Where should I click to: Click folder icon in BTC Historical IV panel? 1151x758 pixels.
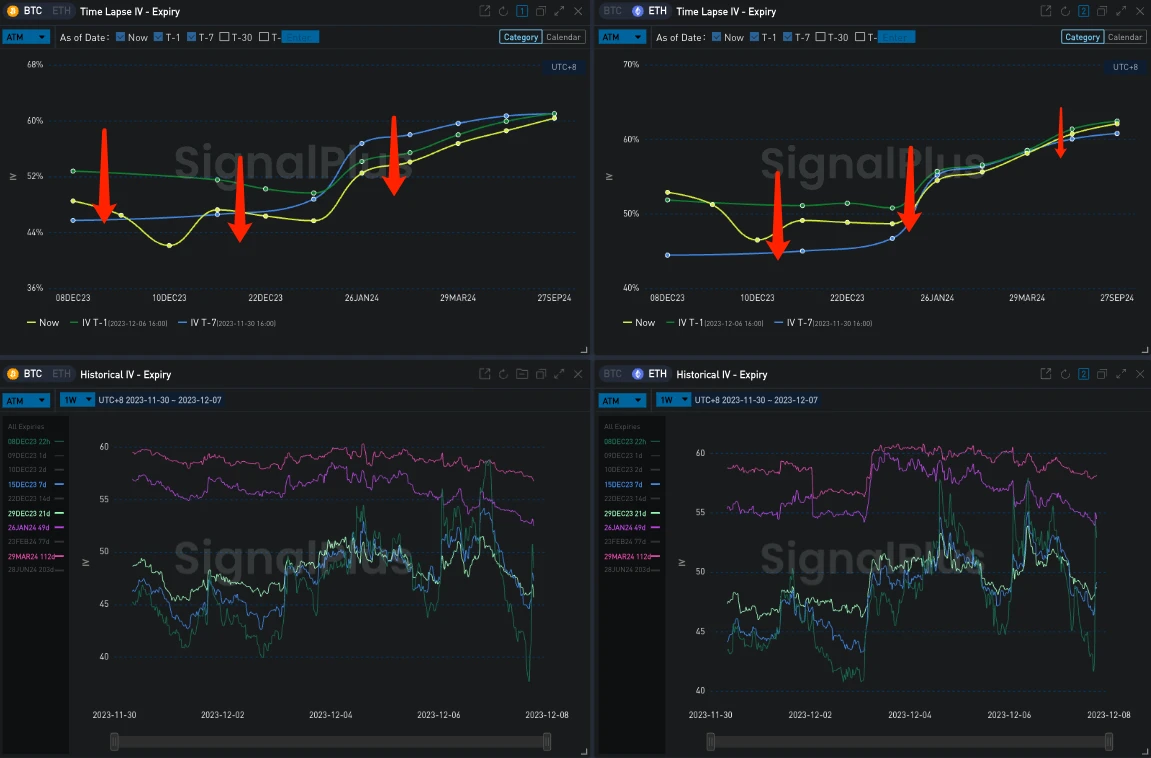point(522,374)
